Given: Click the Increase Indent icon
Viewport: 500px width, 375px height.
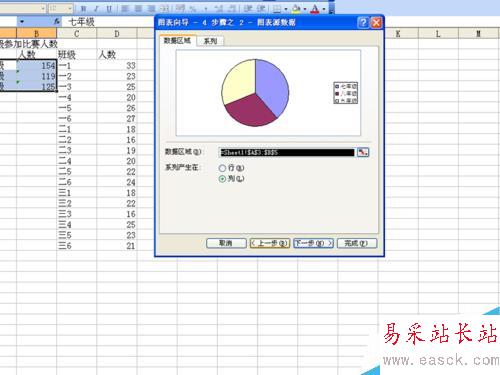Looking at the screenshot, I should [x=262, y=8].
